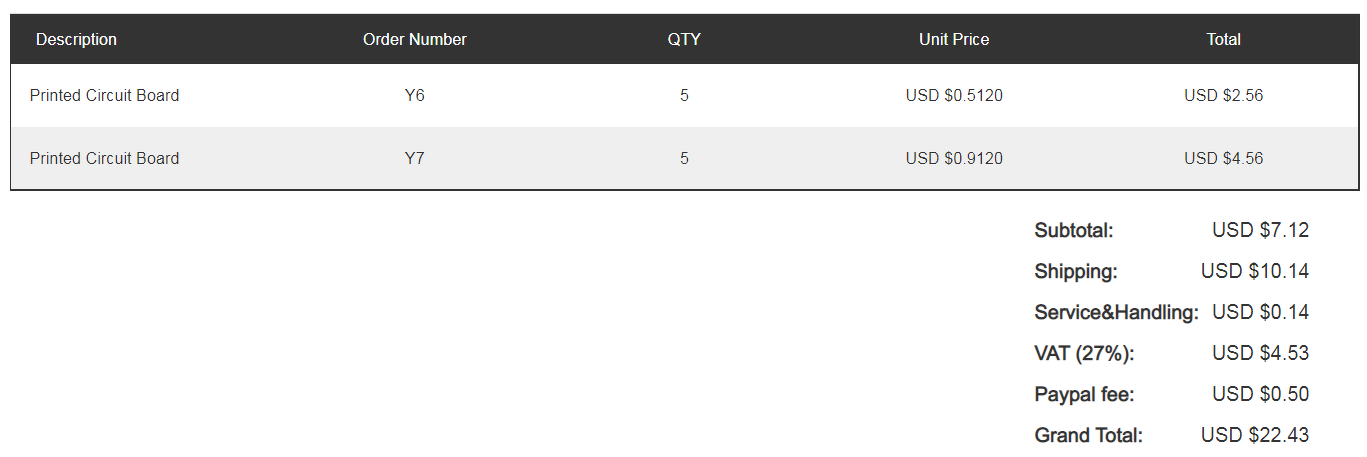Click the Service&Handling label
Viewport: 1367px width, 457px height.
[1116, 312]
